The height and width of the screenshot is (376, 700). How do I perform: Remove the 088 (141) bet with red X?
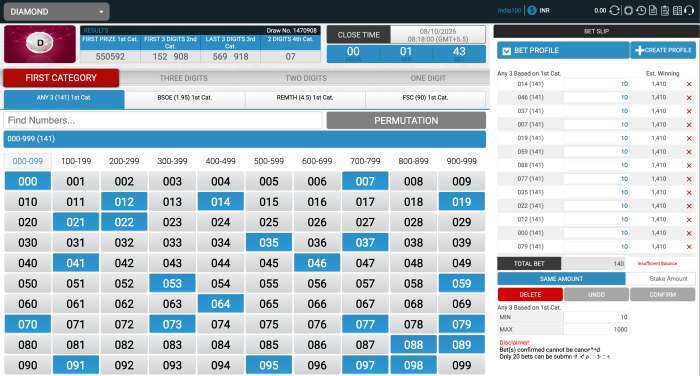(x=689, y=165)
